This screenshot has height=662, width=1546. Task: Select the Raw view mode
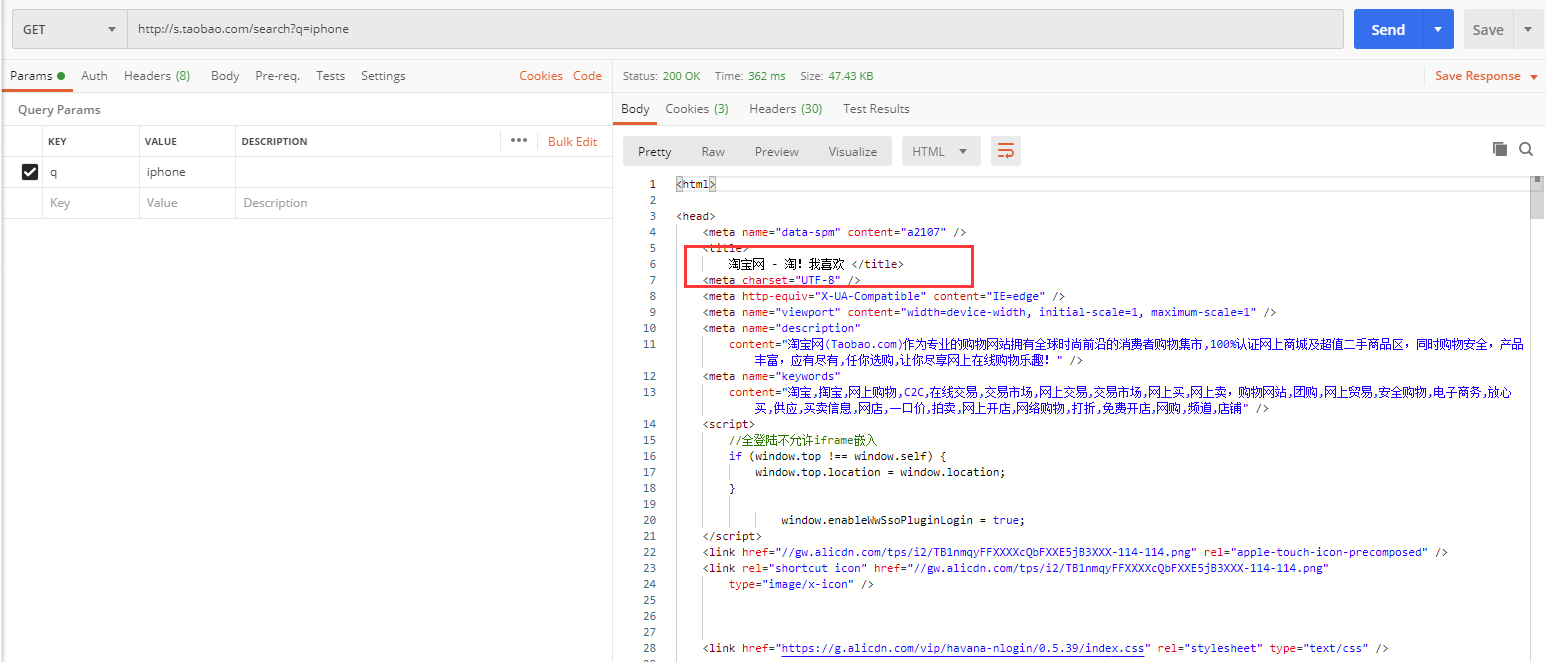[713, 152]
